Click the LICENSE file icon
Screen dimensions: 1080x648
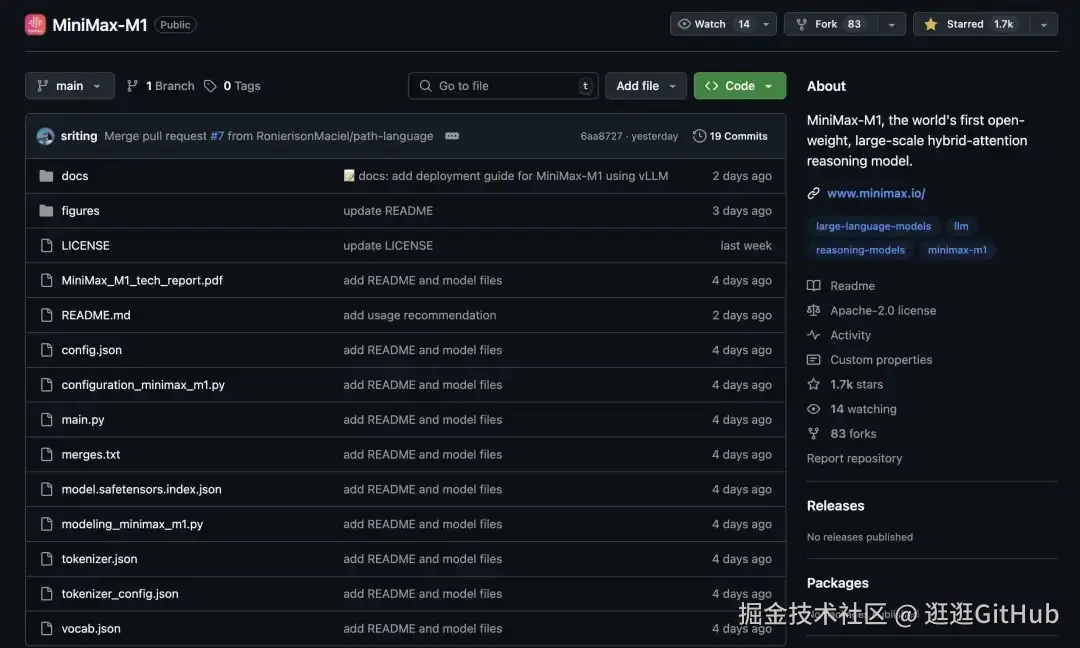[46, 245]
